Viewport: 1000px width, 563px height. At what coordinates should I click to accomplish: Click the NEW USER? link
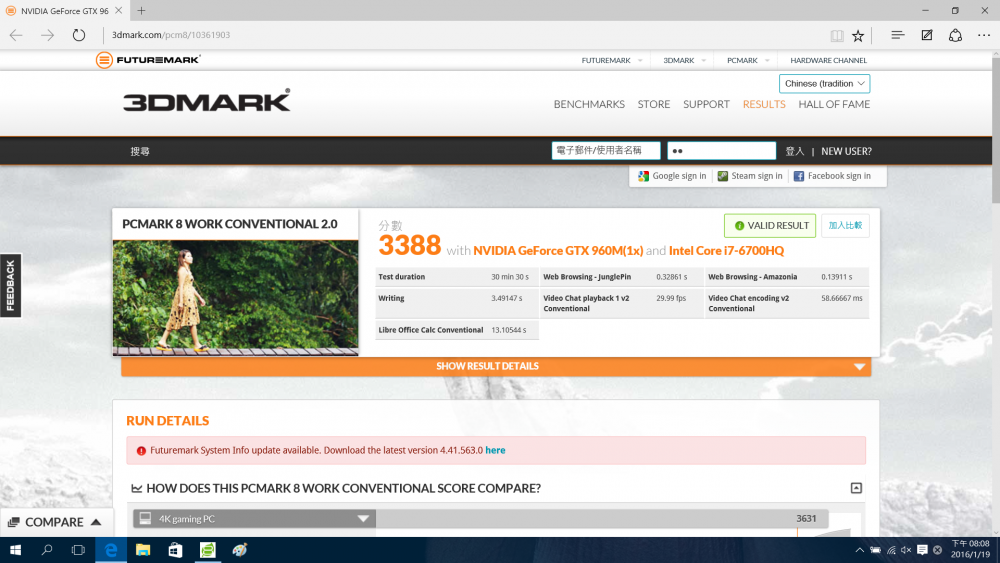click(x=846, y=151)
